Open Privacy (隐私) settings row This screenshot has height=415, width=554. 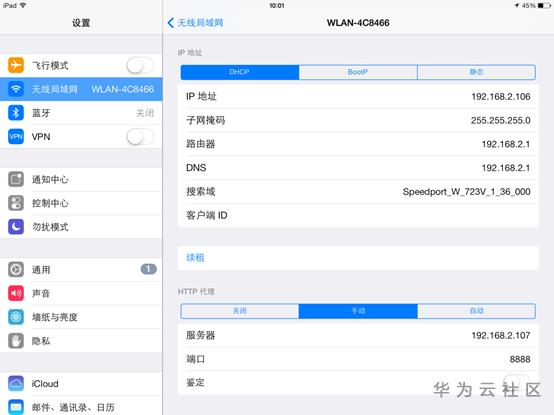coord(81,340)
